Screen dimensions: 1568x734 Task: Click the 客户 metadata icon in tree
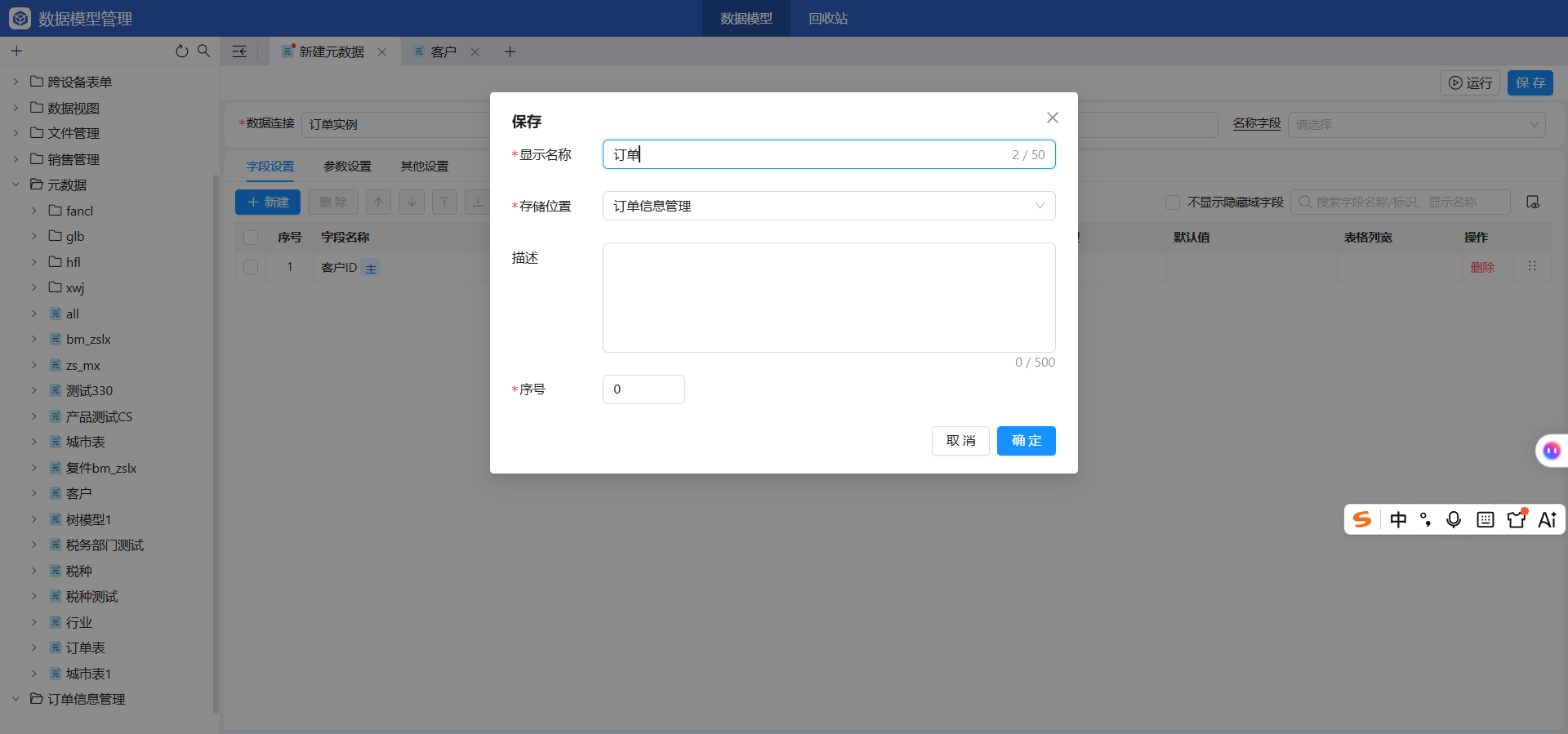[56, 494]
